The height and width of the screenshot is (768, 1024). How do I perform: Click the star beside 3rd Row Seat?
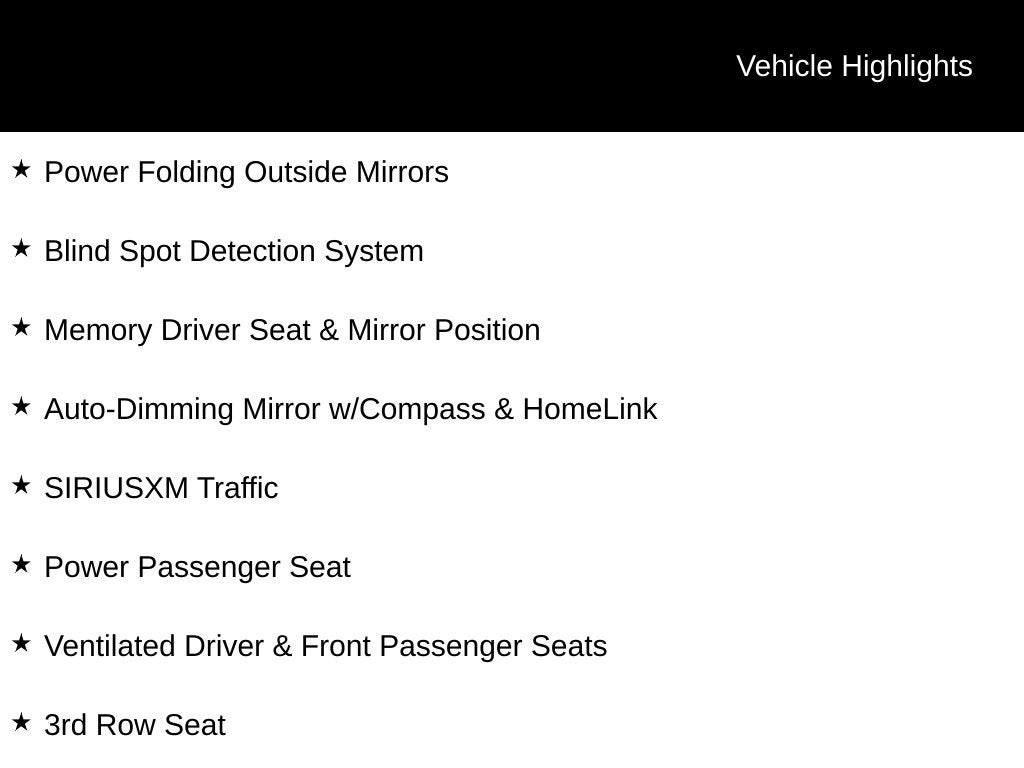pyautogui.click(x=21, y=723)
